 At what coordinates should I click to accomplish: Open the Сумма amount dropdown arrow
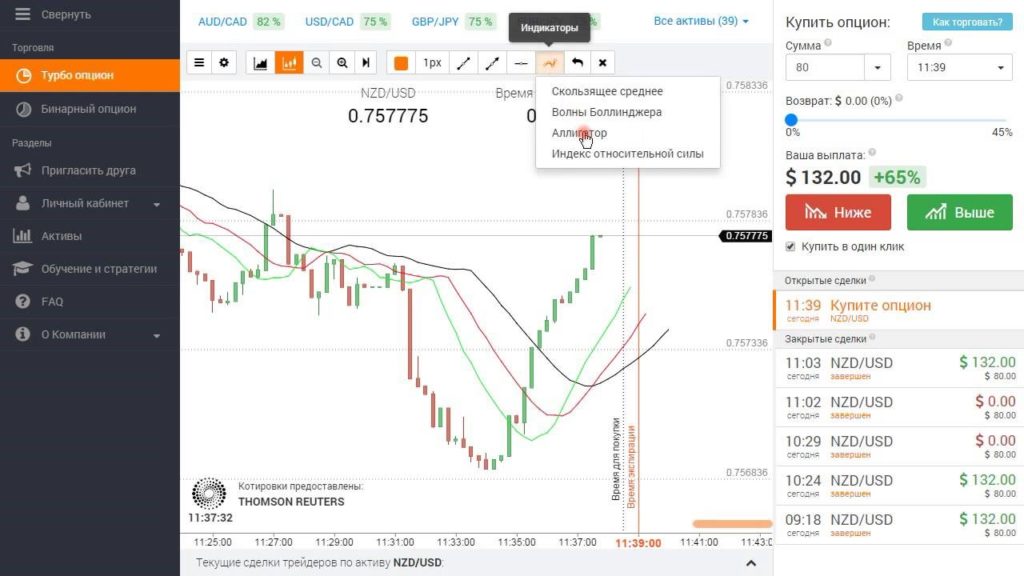[x=878, y=67]
